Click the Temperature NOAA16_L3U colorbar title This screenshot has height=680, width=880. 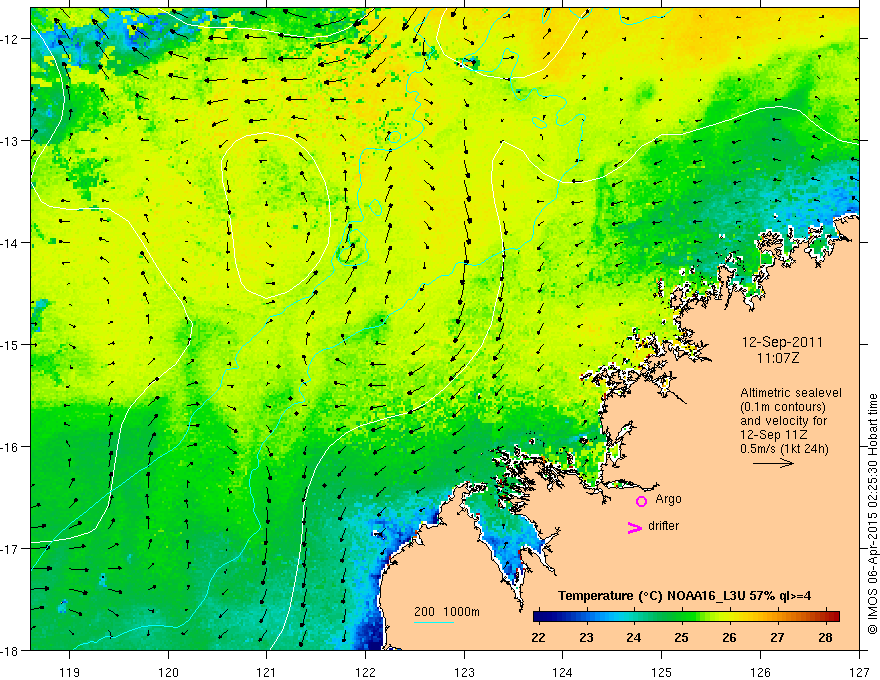684,596
